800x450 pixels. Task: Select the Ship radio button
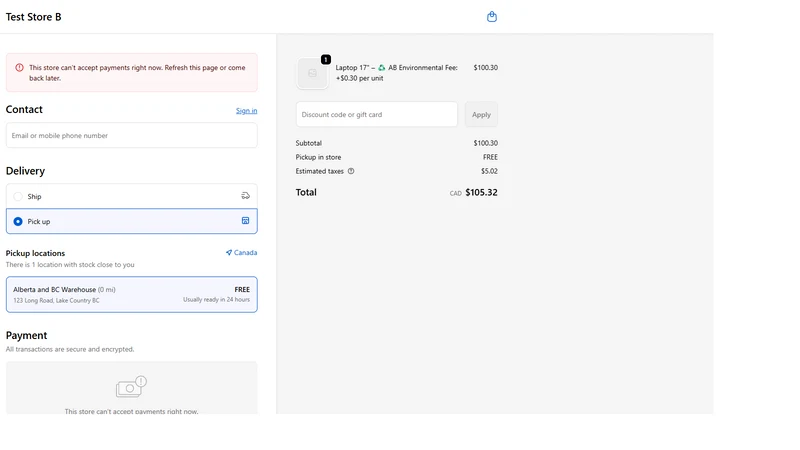[18, 196]
